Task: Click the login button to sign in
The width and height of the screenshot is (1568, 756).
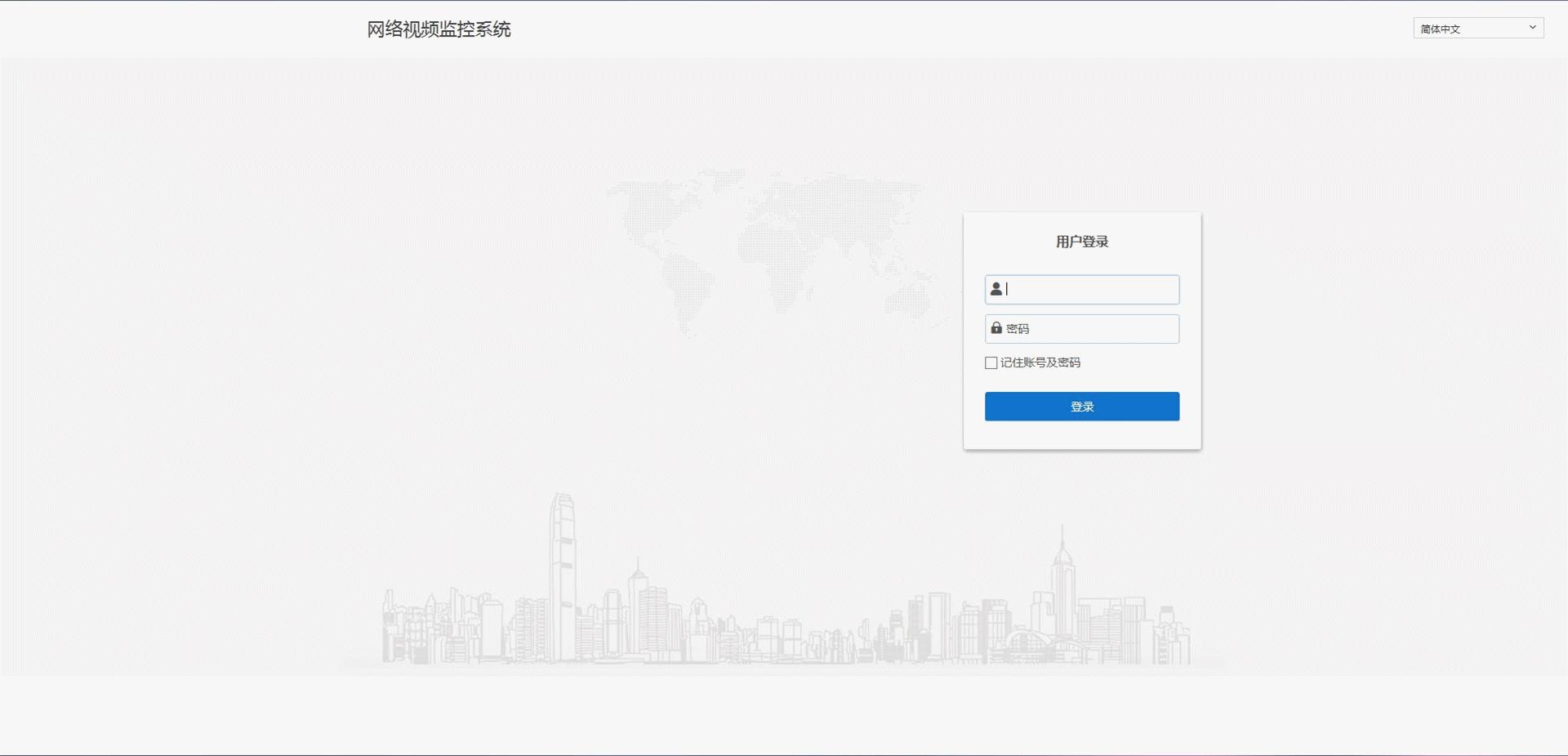Action: coord(1081,406)
